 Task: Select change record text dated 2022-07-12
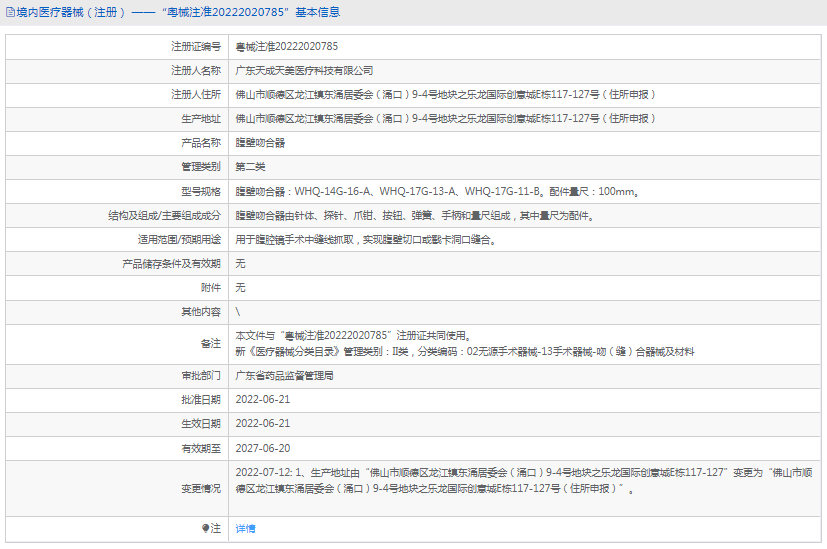tap(524, 480)
